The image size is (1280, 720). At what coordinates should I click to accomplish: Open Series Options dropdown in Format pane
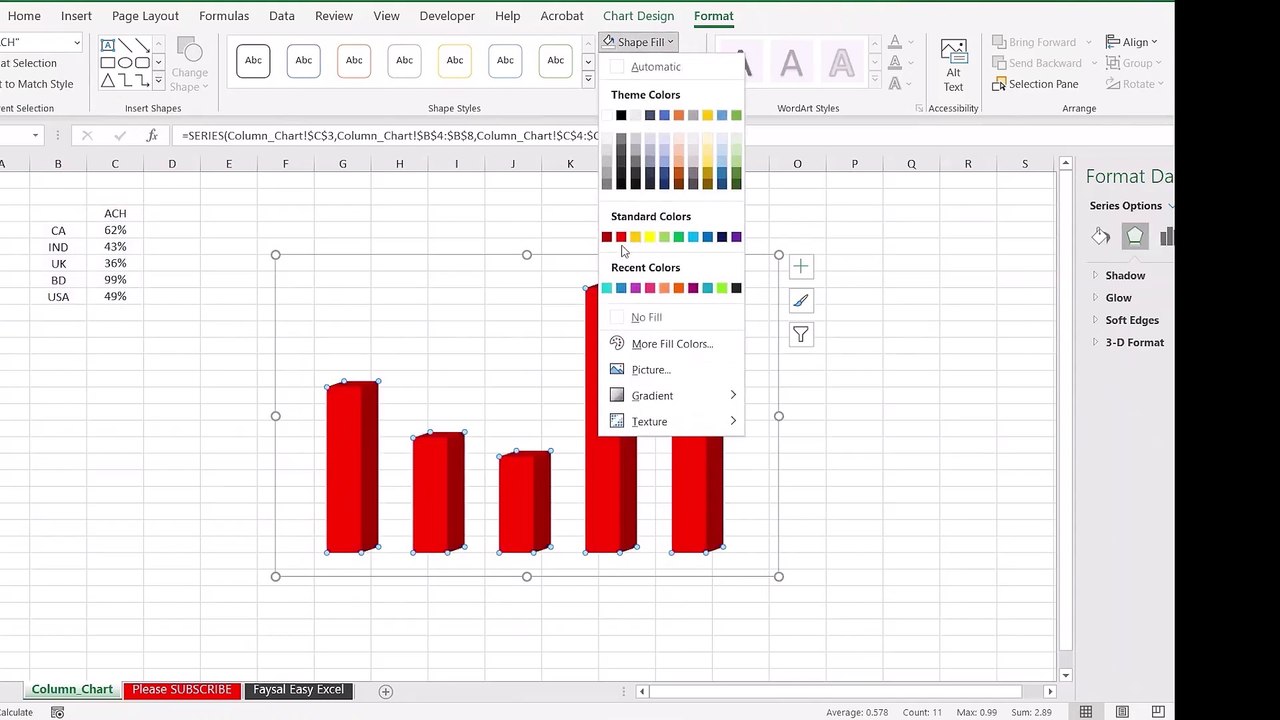pos(1132,206)
